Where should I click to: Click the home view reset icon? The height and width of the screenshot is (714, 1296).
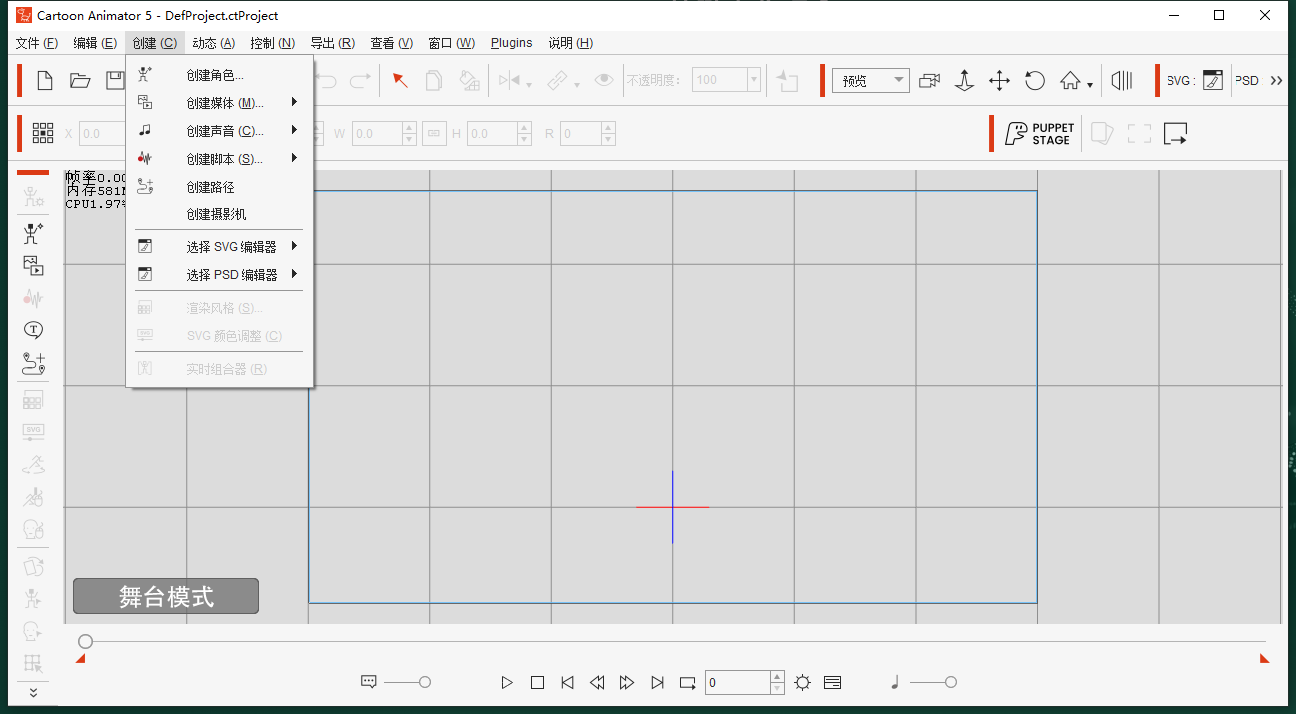1070,81
